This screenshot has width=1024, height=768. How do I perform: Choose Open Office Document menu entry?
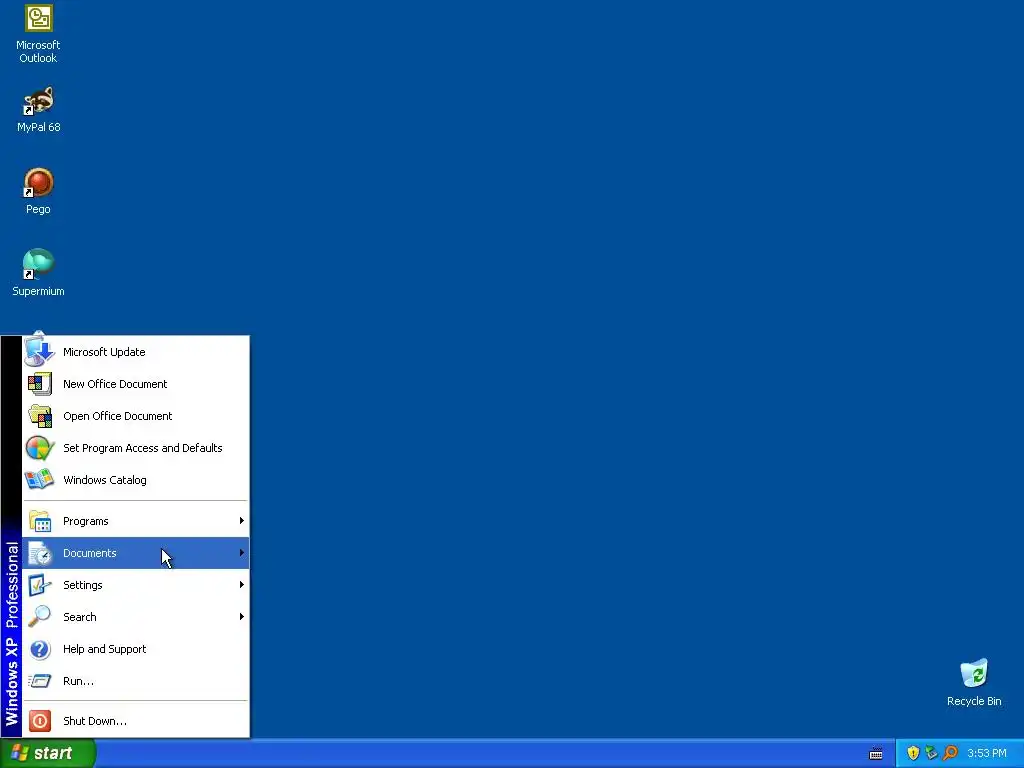pyautogui.click(x=136, y=415)
